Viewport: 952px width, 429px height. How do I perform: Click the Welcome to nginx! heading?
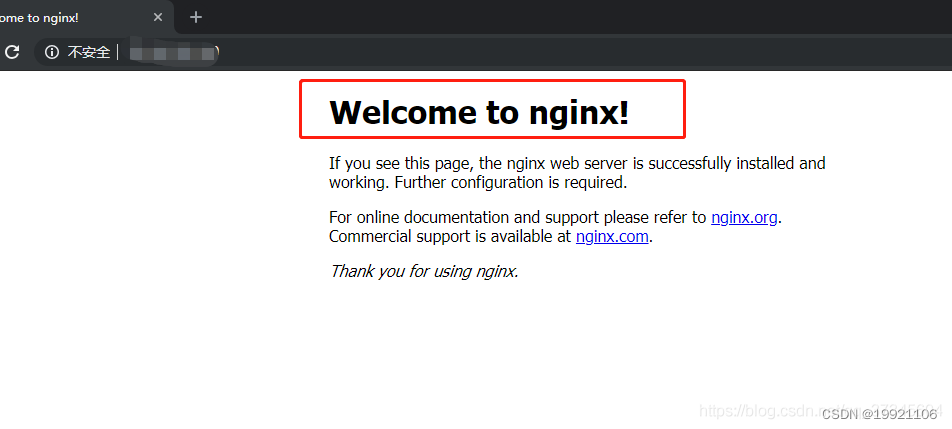click(x=479, y=112)
